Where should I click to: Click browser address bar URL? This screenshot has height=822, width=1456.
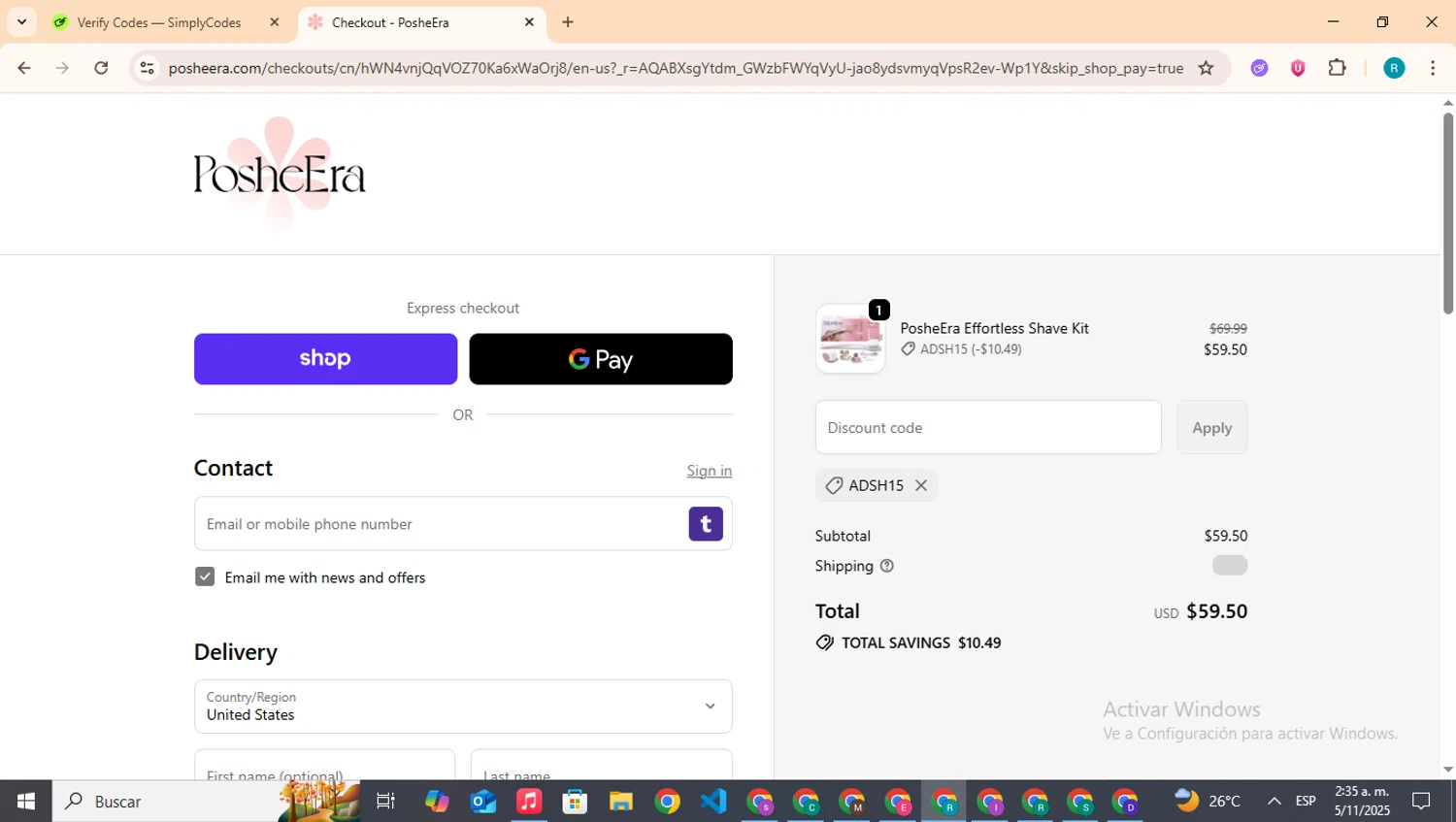pos(676,68)
